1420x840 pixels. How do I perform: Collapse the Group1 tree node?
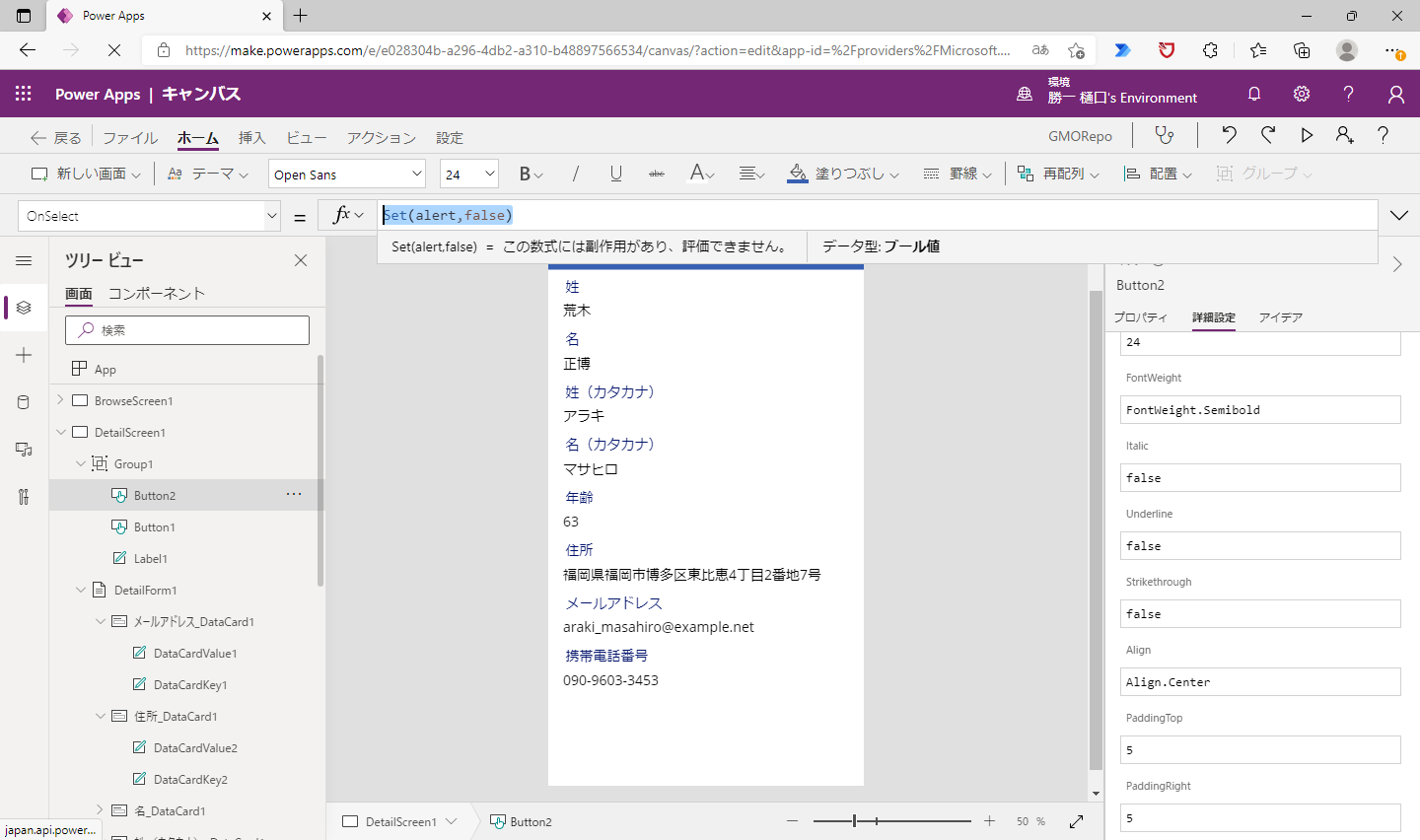point(80,463)
